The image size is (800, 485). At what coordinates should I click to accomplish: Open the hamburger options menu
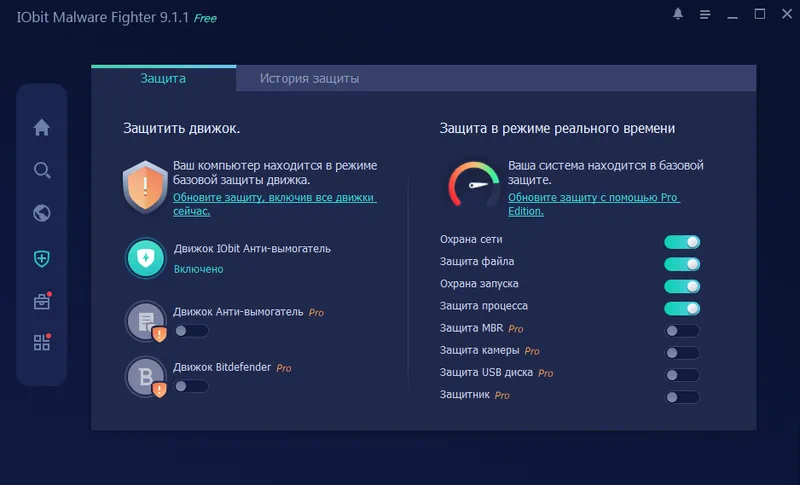[705, 14]
